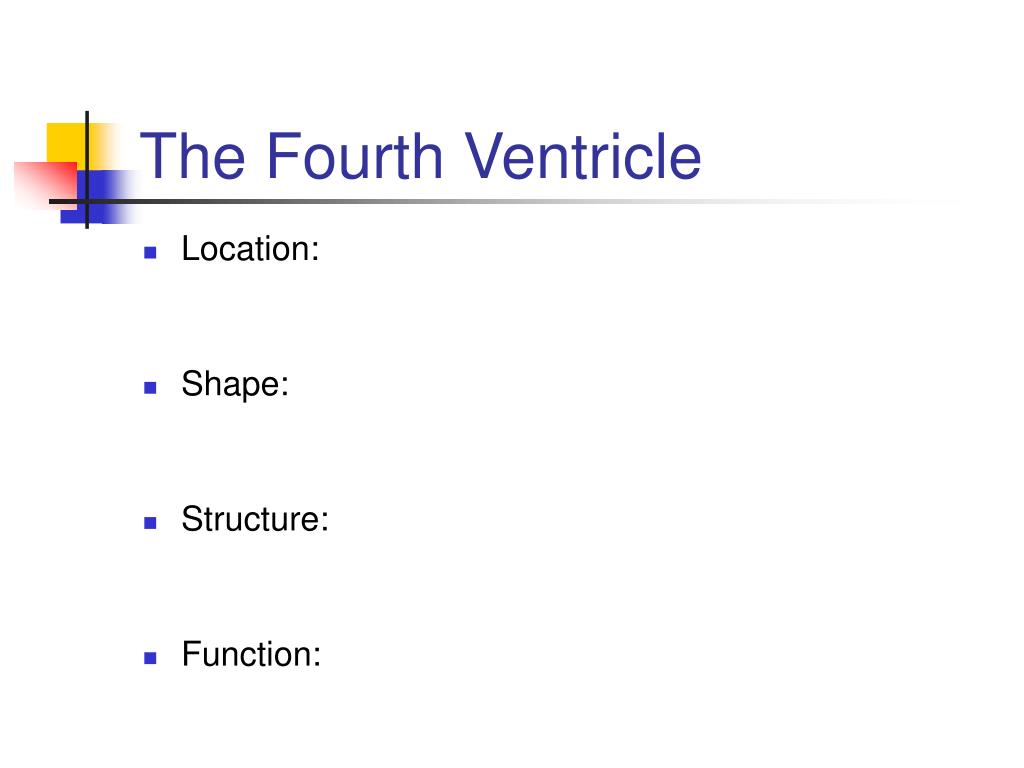Click the "Location:" bullet text
The width and height of the screenshot is (1024, 768).
(x=250, y=249)
